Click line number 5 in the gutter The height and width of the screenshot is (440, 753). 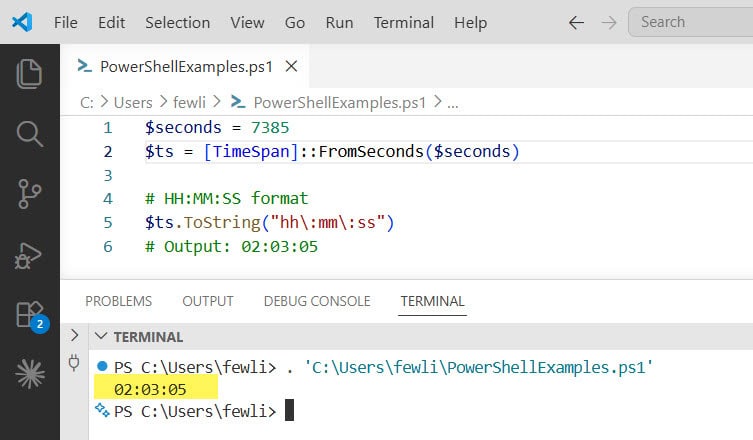(x=108, y=222)
